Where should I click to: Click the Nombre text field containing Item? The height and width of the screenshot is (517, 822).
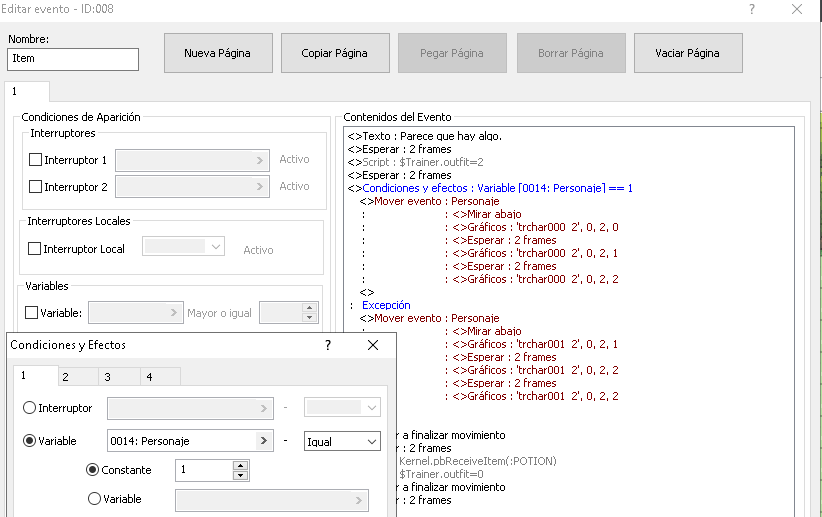click(x=73, y=59)
